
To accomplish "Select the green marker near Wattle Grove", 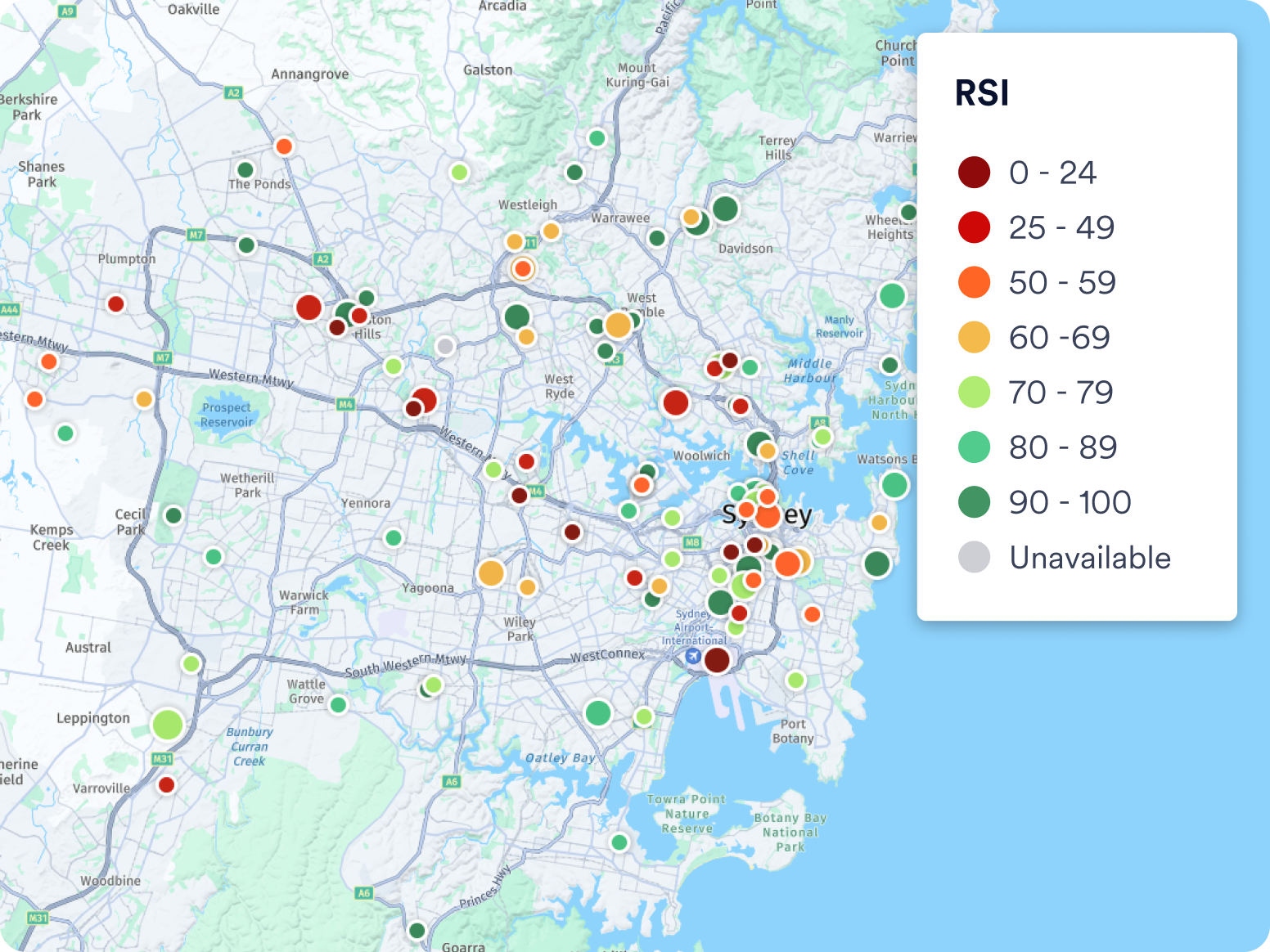I will click(339, 704).
